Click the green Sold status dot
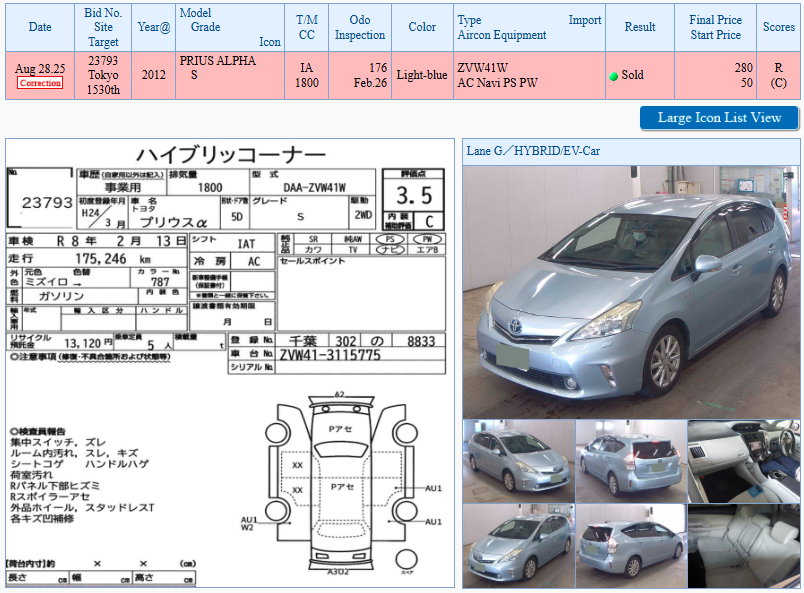804x593 pixels. pyautogui.click(x=614, y=76)
